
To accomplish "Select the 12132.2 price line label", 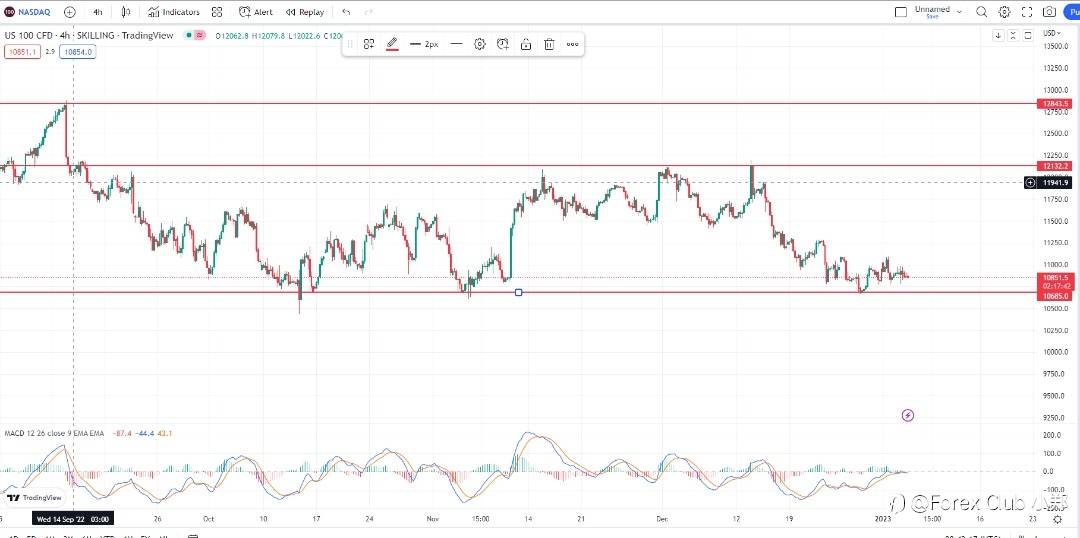I will pos(1054,166).
